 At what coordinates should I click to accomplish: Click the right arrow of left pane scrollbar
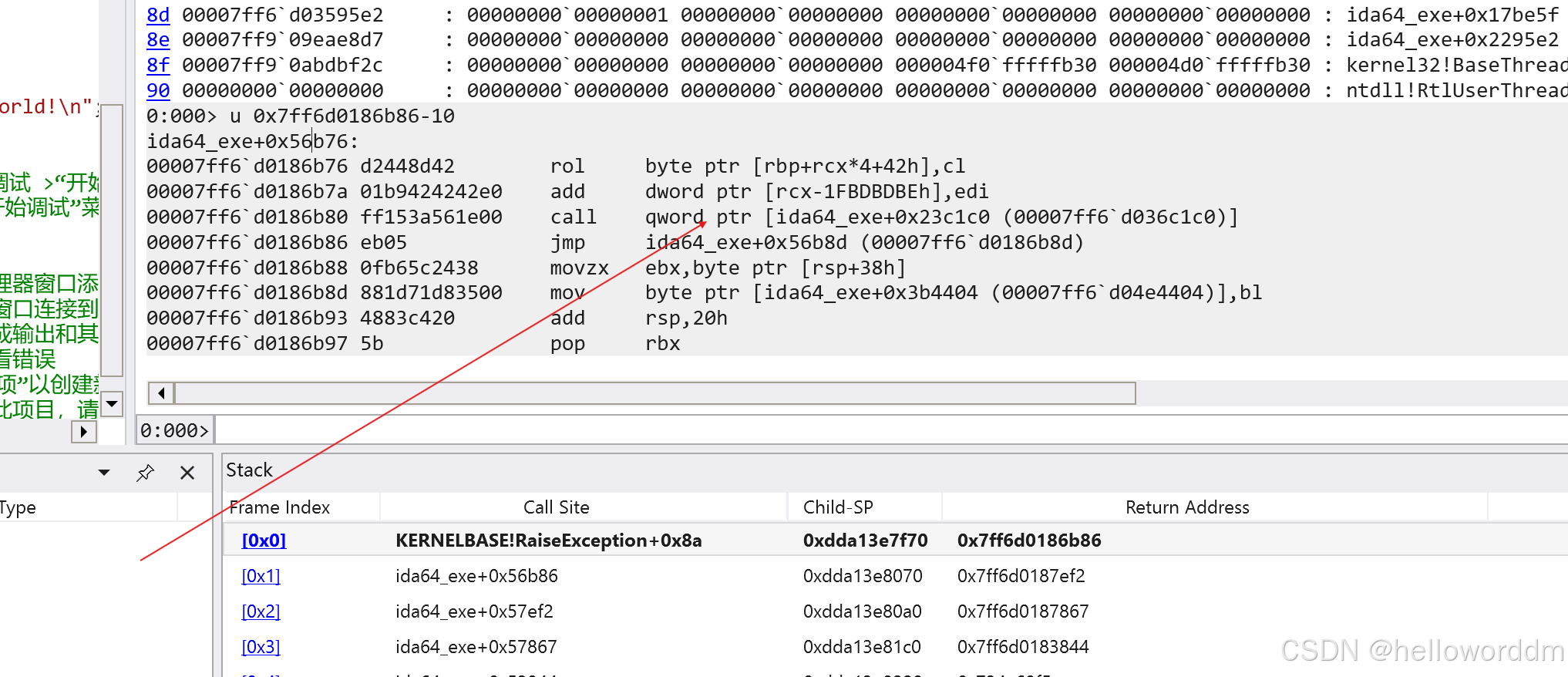[83, 432]
